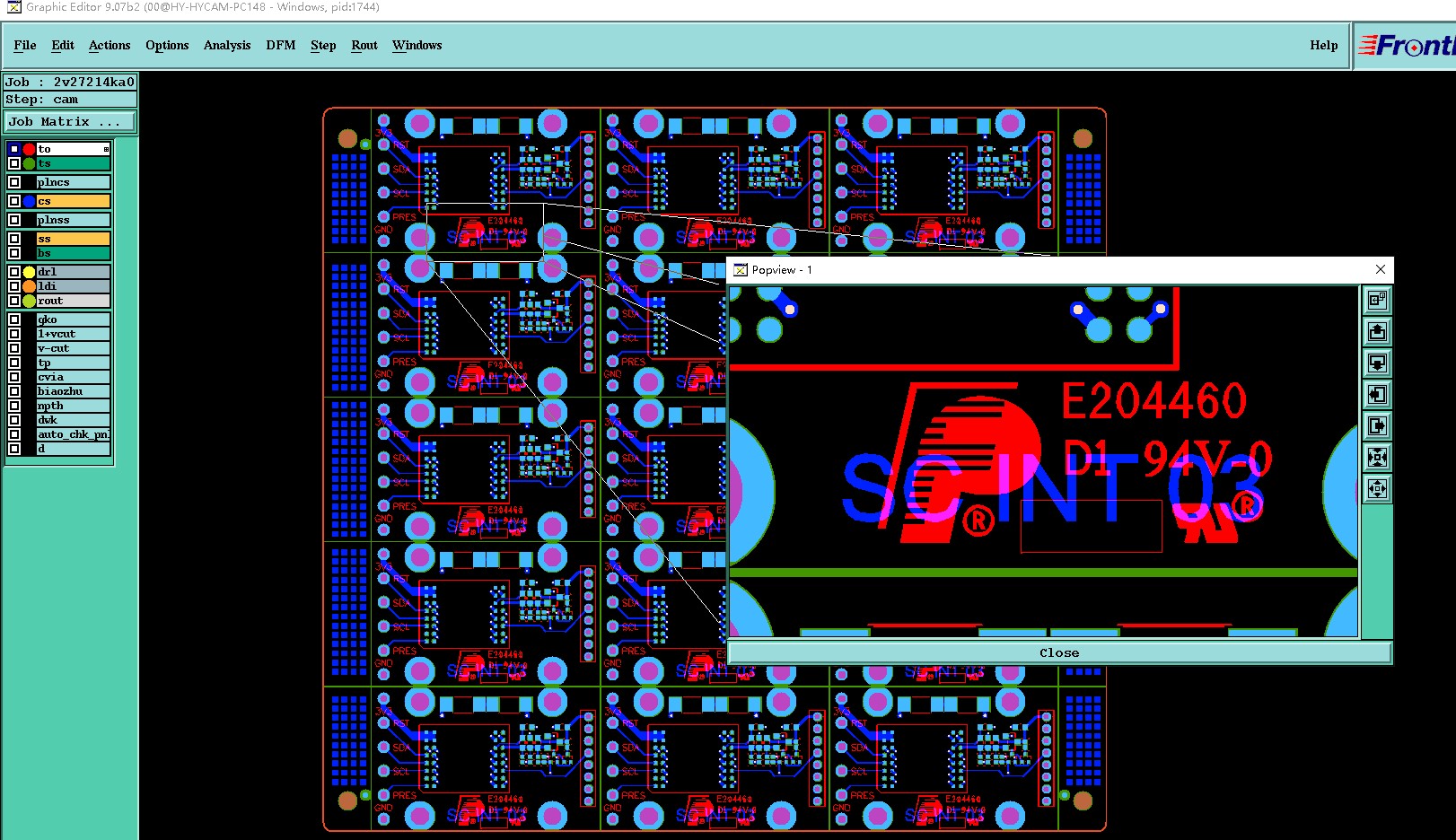Toggle visibility checkbox of 'gko' layer

(x=14, y=319)
